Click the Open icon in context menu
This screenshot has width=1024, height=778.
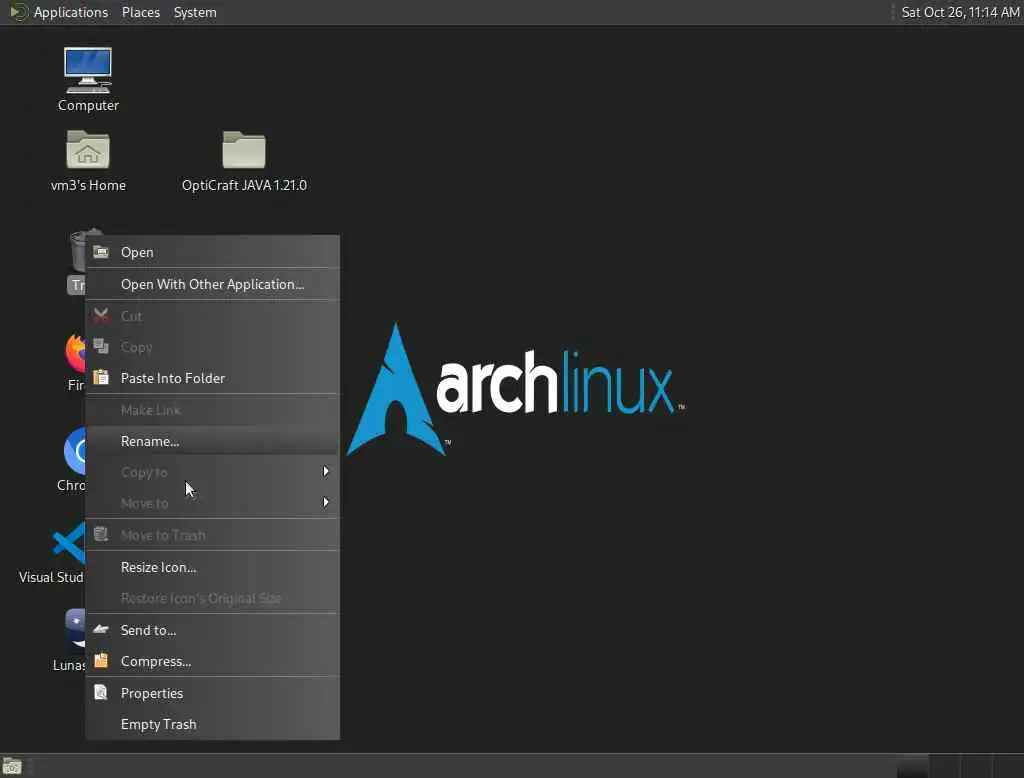(101, 252)
